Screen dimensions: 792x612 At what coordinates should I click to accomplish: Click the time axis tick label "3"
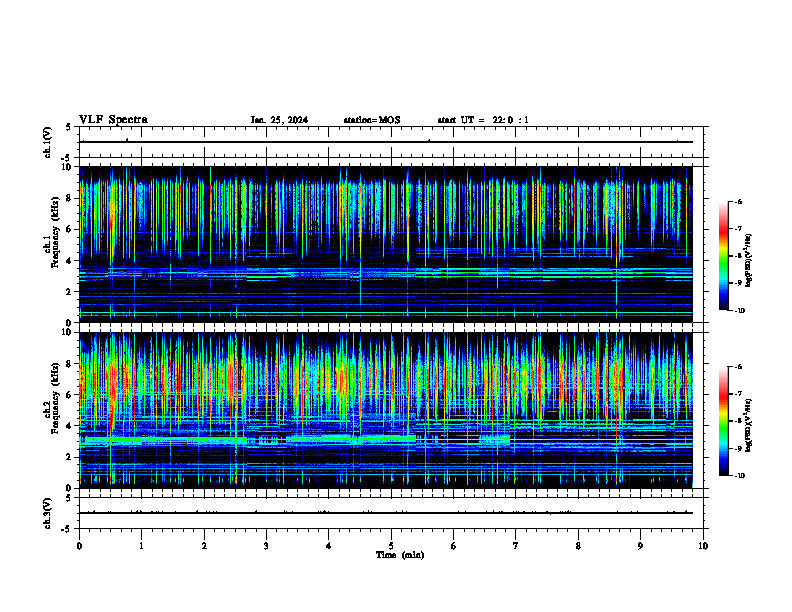pos(266,546)
